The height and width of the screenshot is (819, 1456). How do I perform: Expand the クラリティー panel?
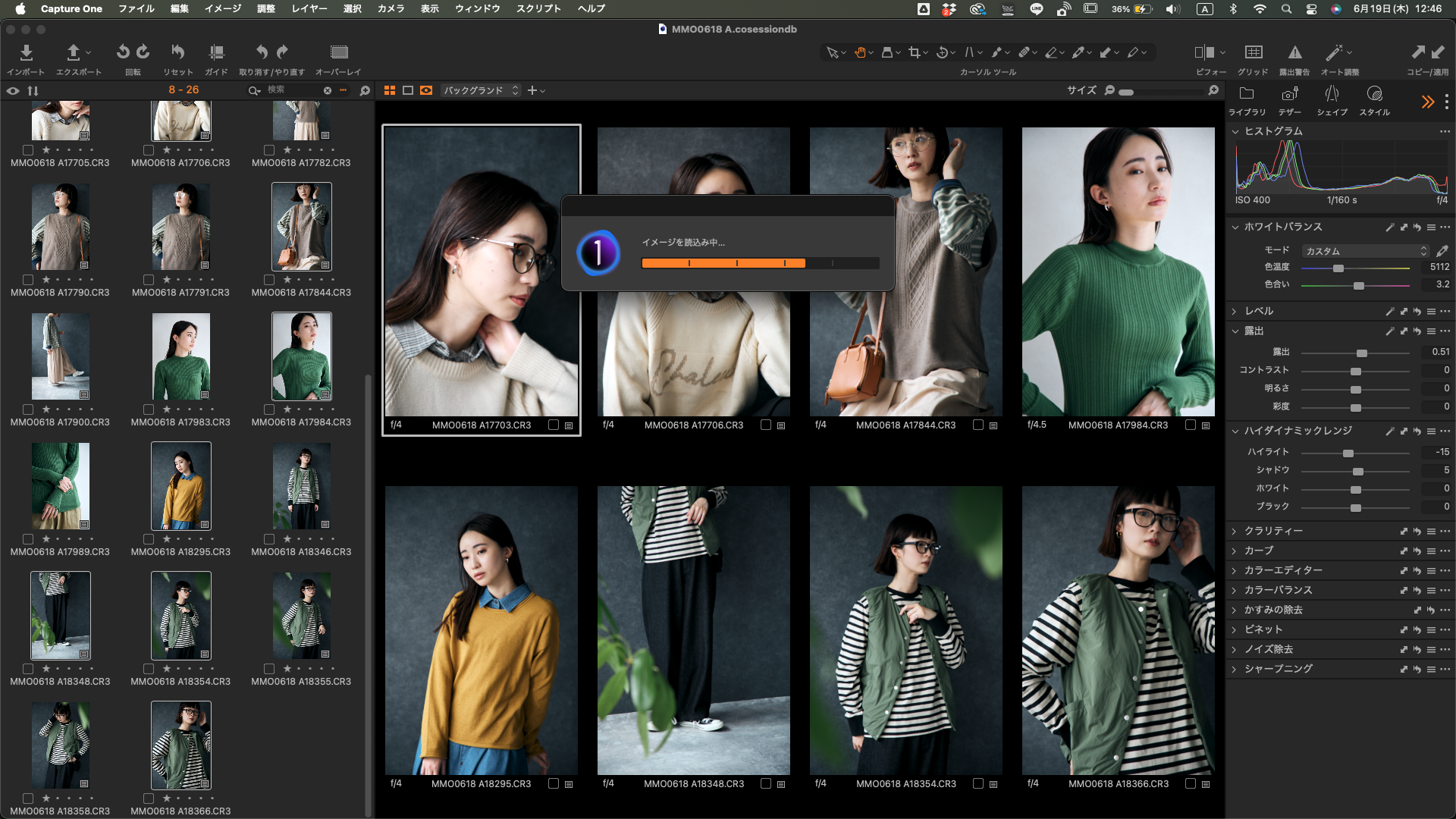[1235, 532]
